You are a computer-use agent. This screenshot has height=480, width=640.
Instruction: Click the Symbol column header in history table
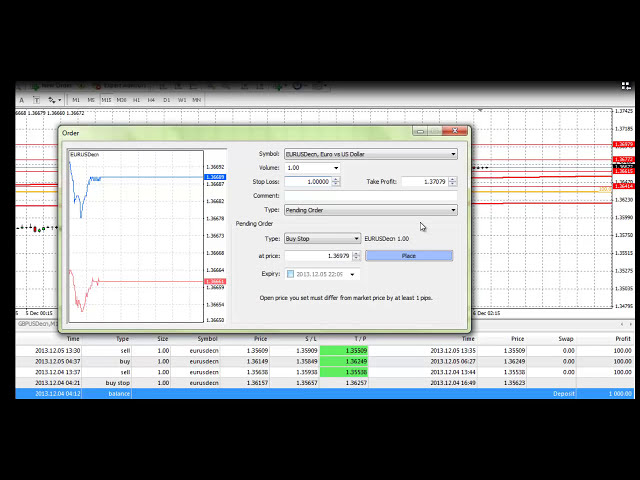(x=207, y=339)
